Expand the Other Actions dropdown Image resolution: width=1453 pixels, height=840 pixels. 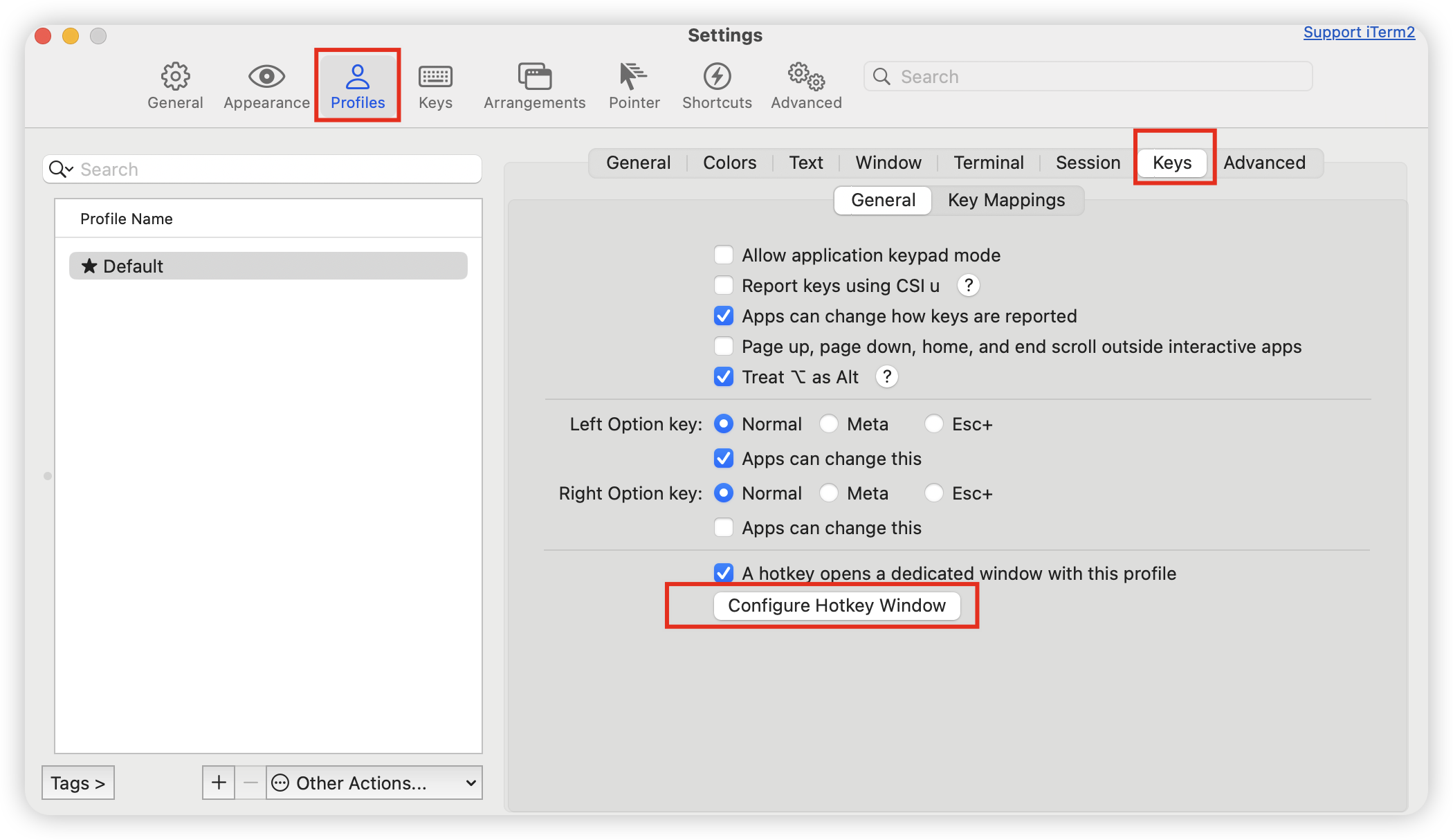point(374,783)
